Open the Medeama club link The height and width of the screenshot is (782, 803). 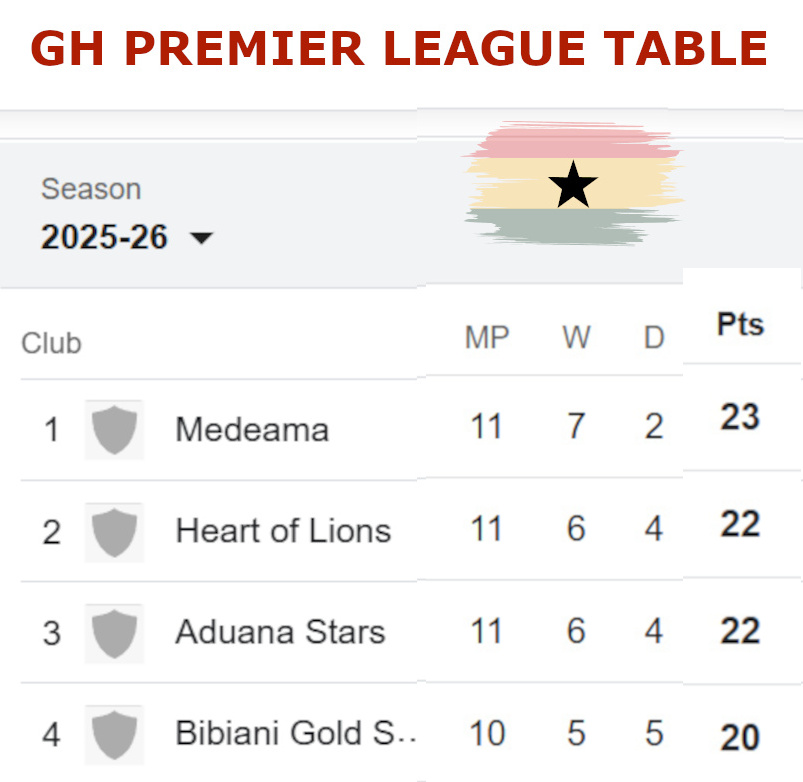[252, 430]
